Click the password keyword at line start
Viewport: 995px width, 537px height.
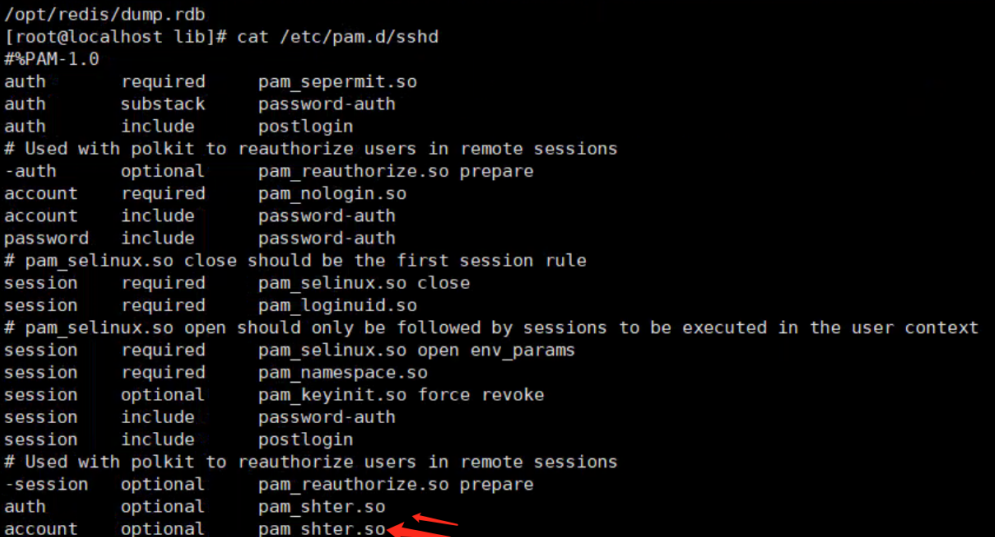click(46, 238)
